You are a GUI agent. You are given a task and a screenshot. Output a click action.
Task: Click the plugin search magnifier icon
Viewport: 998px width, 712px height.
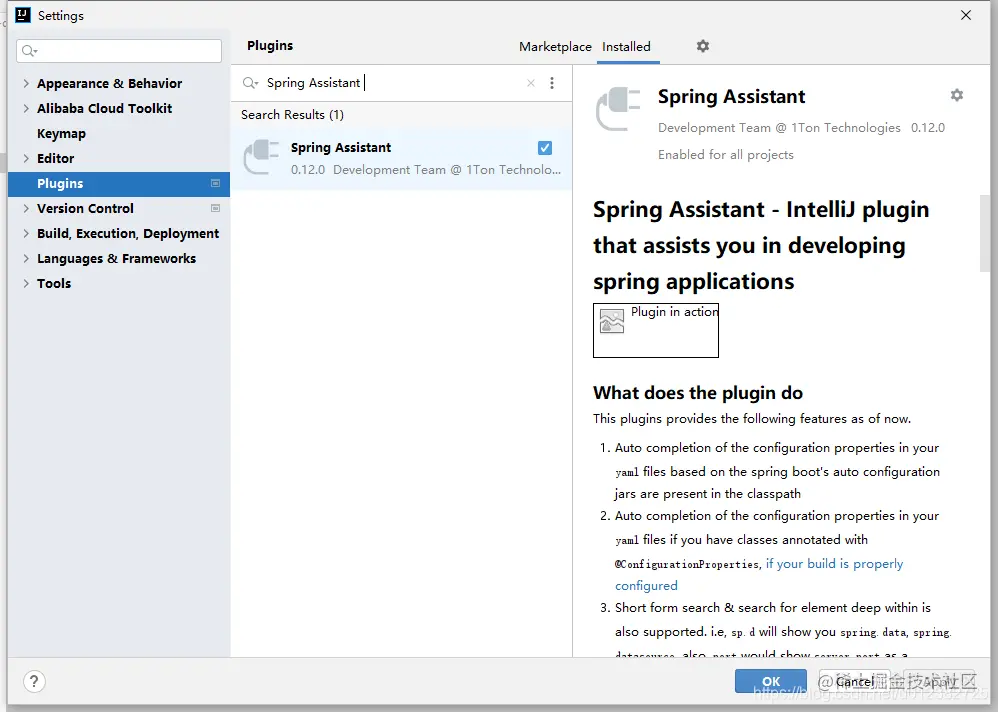(250, 83)
